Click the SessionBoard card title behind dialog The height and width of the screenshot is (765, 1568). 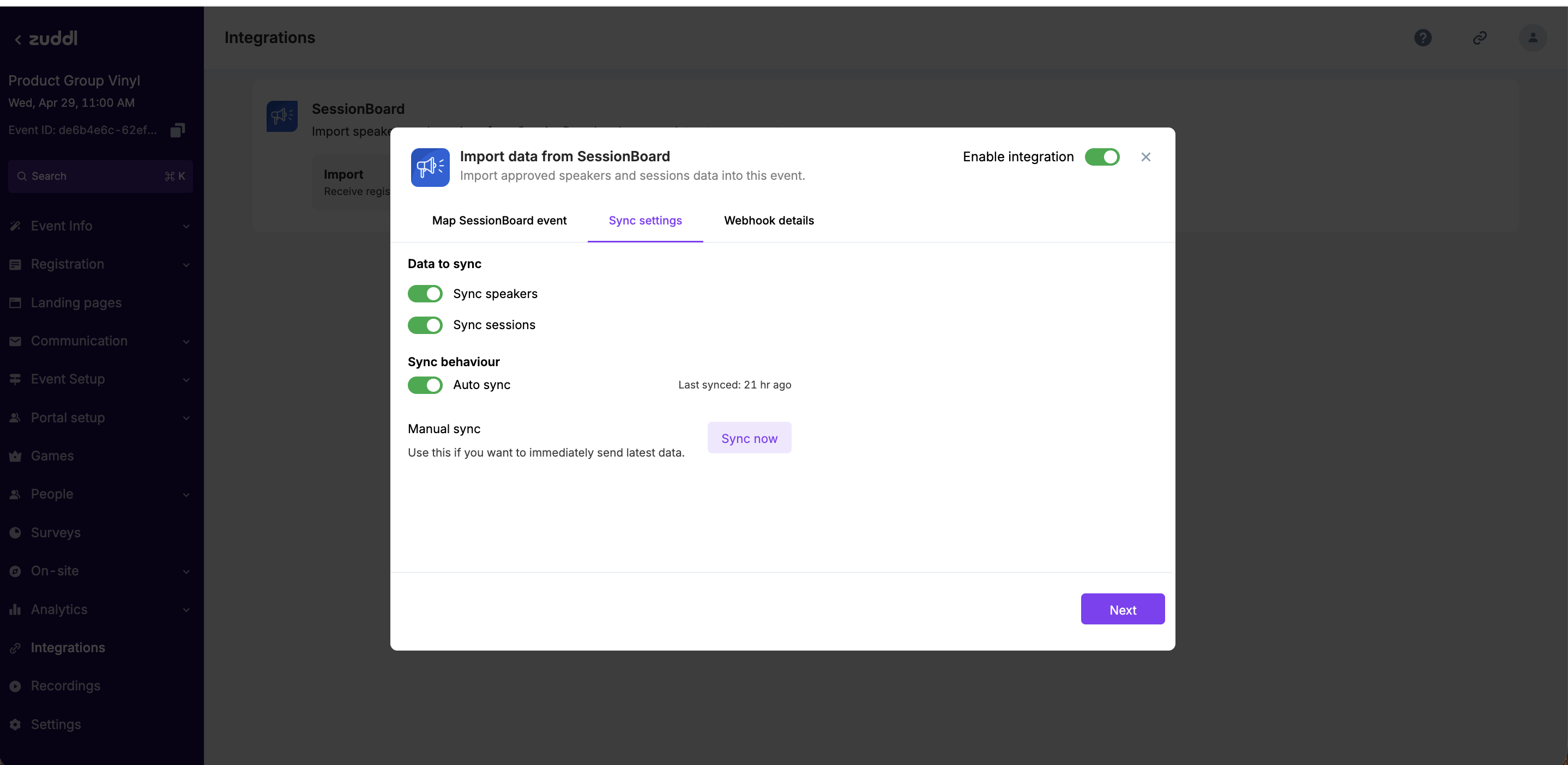tap(358, 109)
